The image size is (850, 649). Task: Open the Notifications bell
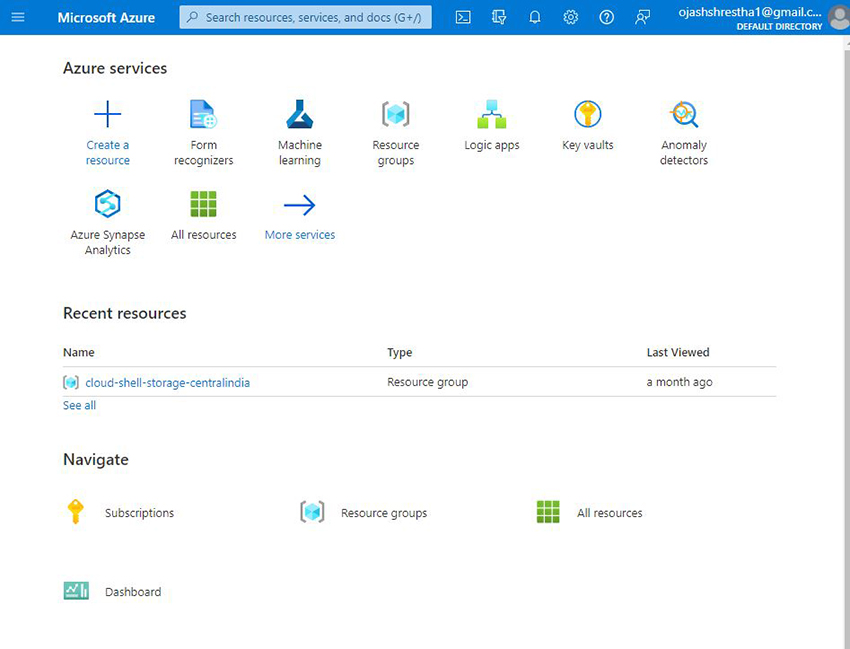point(535,17)
